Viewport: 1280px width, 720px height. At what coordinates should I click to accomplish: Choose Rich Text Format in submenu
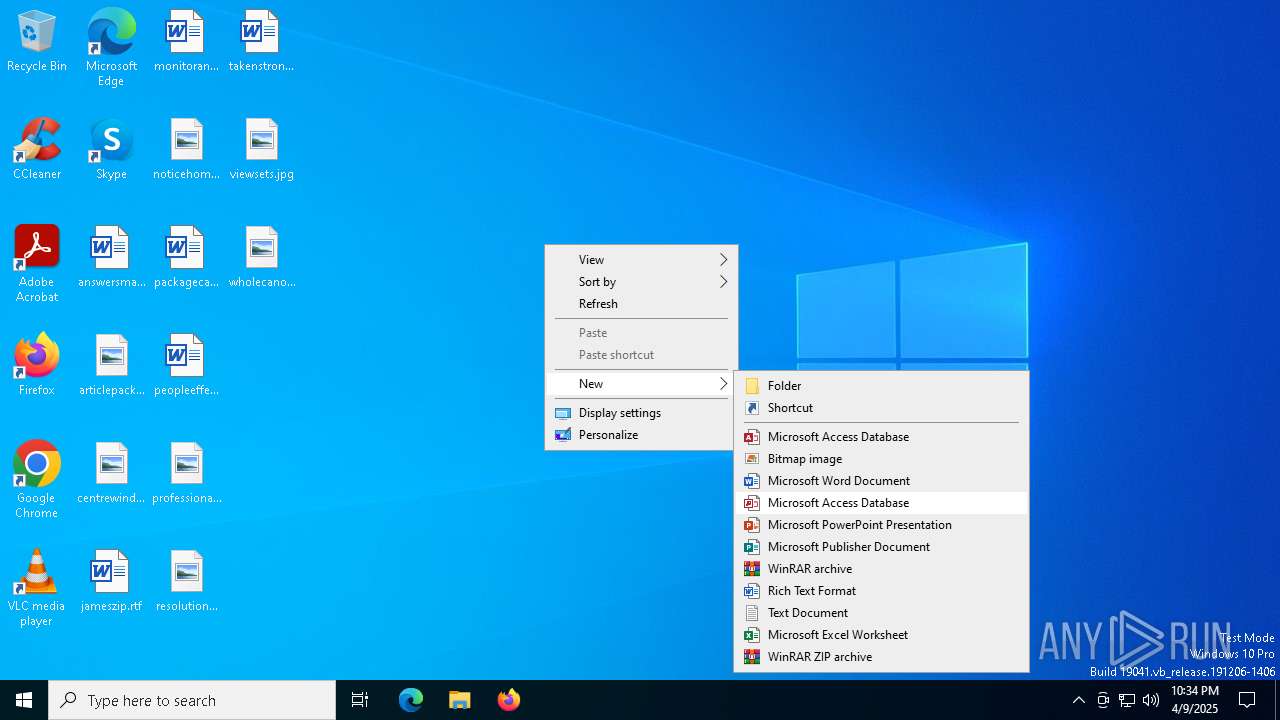tap(881, 591)
